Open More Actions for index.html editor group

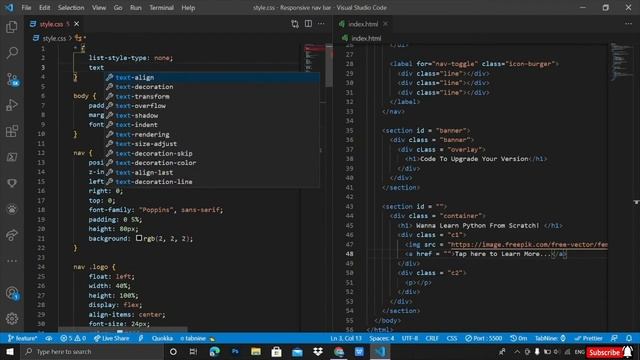point(628,24)
